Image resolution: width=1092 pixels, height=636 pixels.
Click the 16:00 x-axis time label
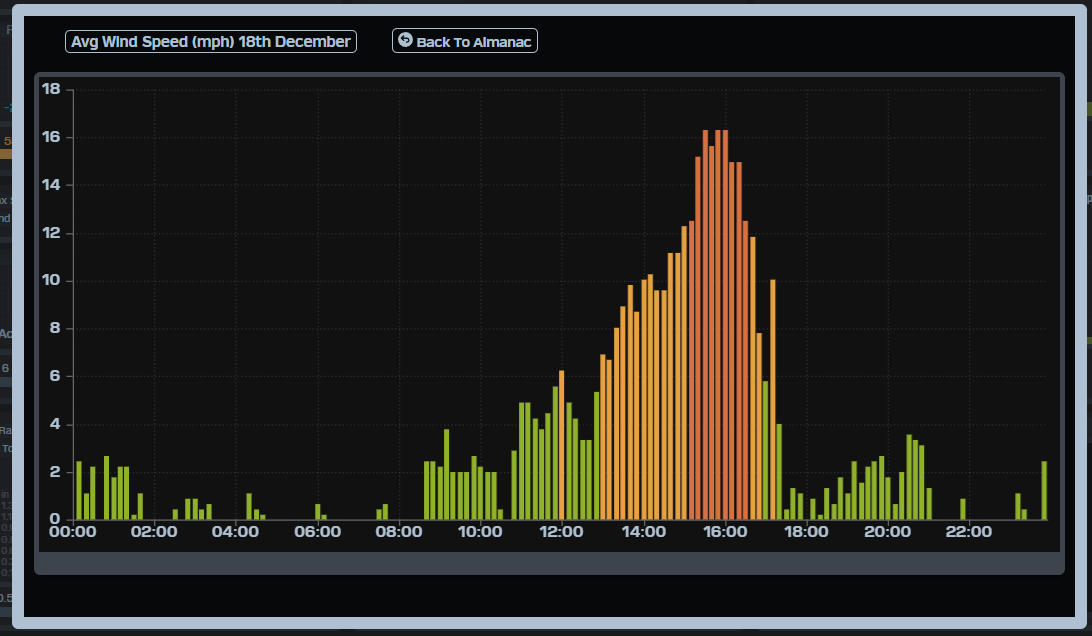pyautogui.click(x=725, y=532)
